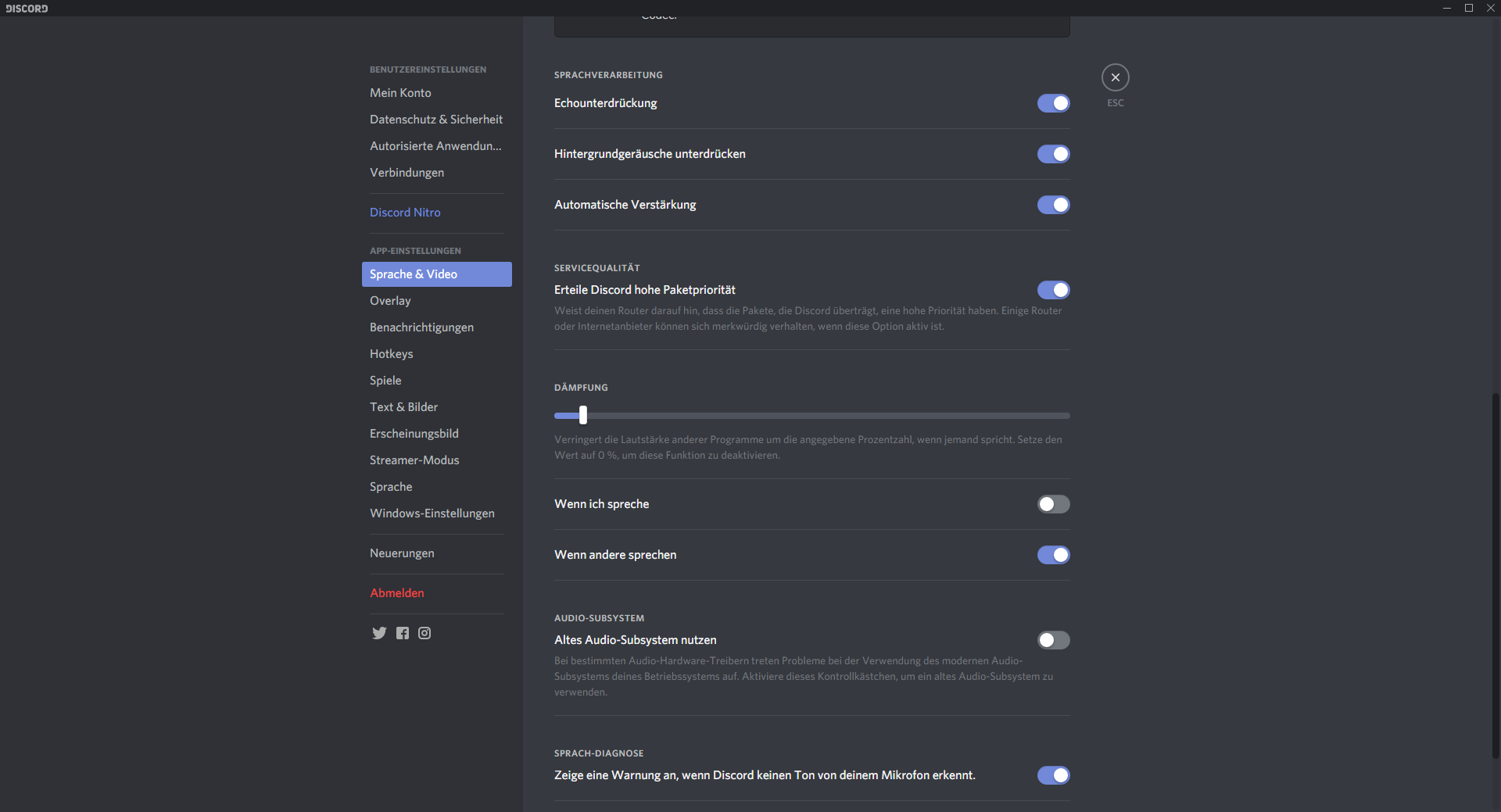This screenshot has width=1501, height=812.
Task: Disable the Wenn andere sprechen switch
Action: tap(1053, 555)
